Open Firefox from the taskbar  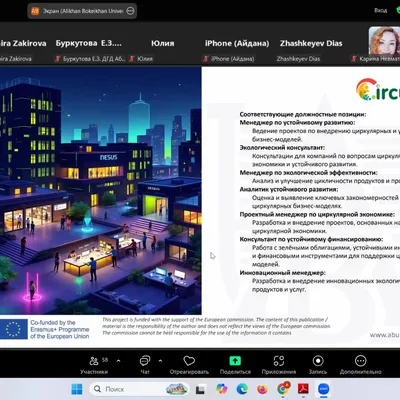pos(262,389)
